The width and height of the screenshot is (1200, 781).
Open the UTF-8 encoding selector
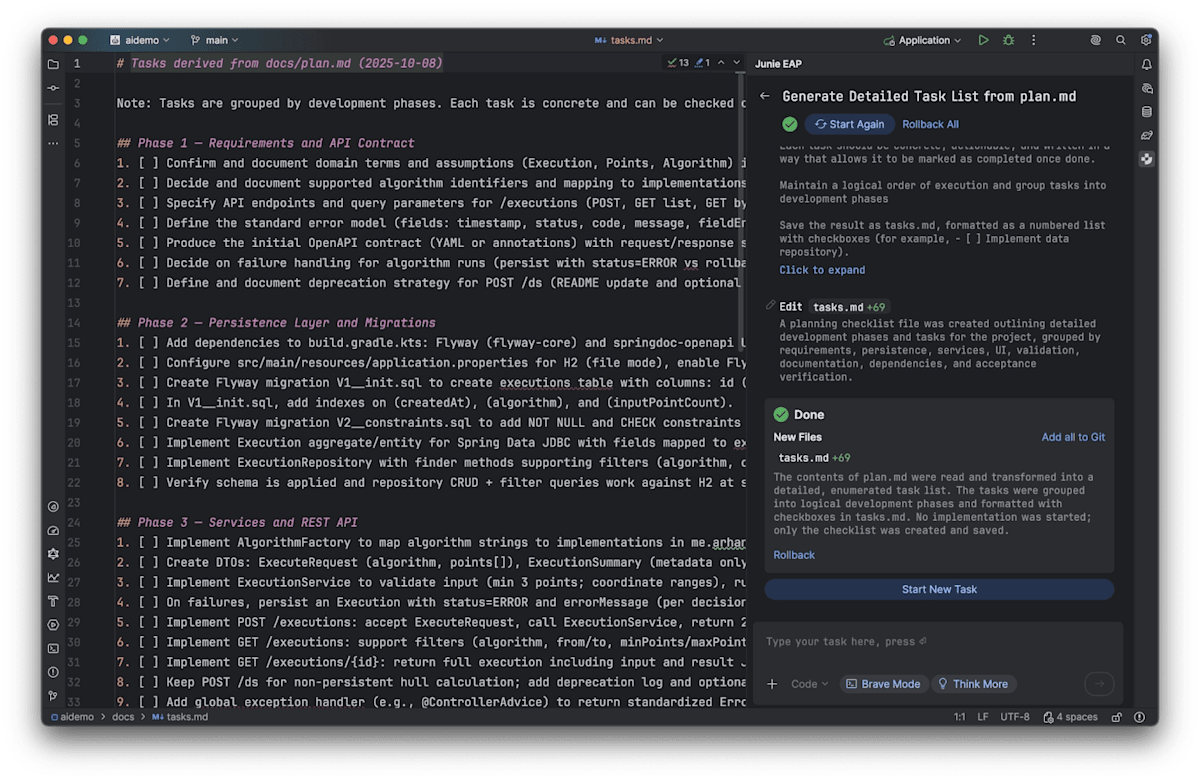(x=1014, y=717)
